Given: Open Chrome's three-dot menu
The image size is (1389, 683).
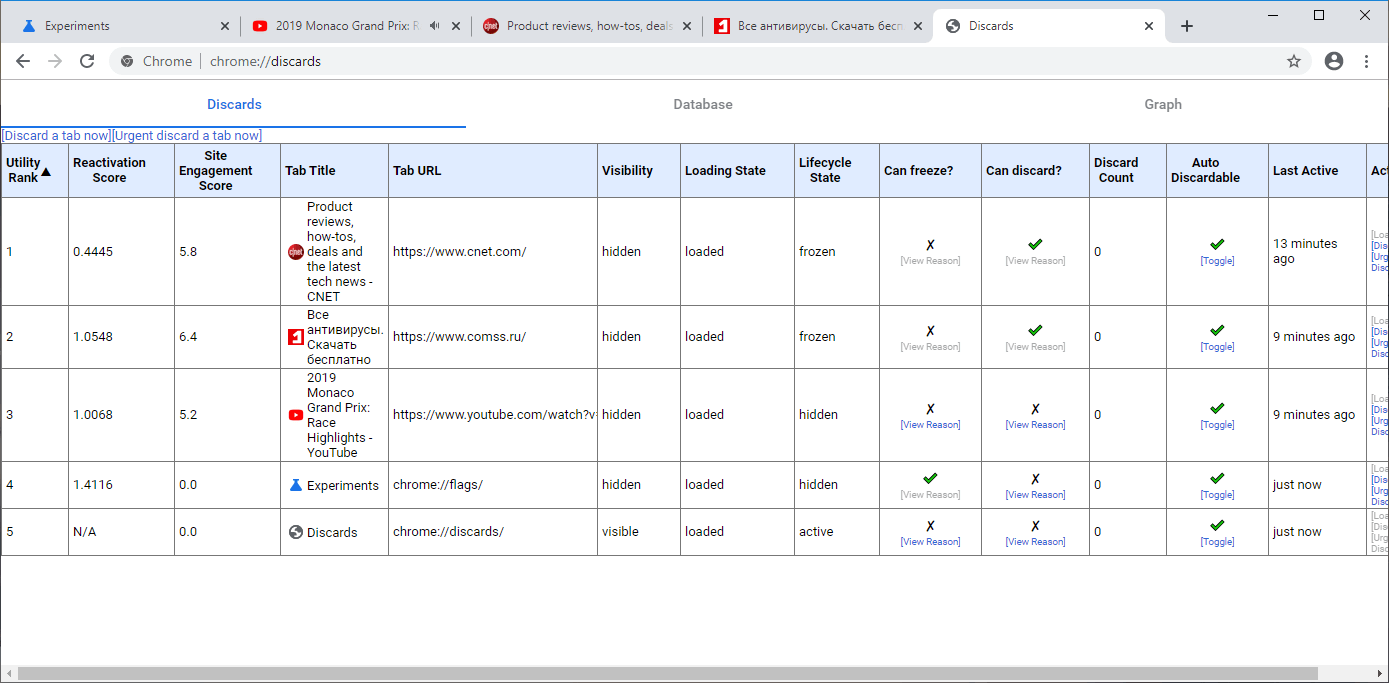Looking at the screenshot, I should pyautogui.click(x=1366, y=61).
